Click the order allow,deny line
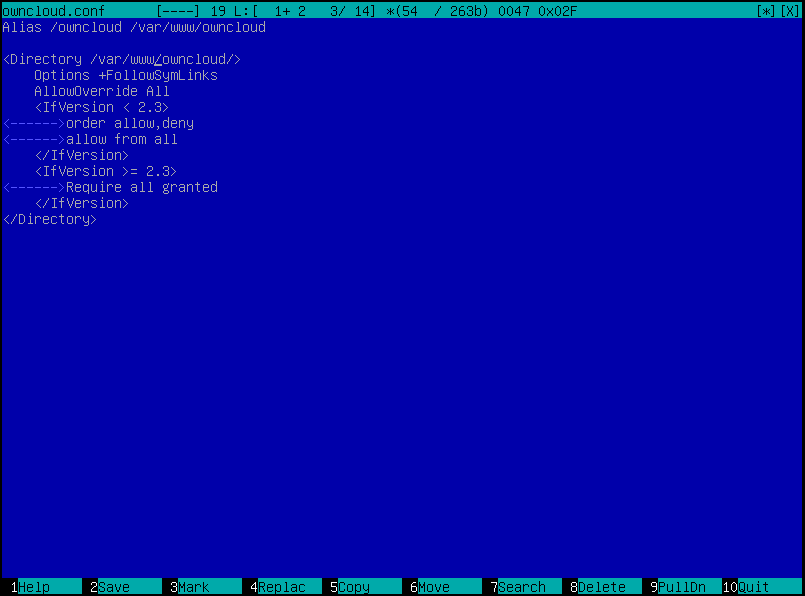 [x=130, y=123]
